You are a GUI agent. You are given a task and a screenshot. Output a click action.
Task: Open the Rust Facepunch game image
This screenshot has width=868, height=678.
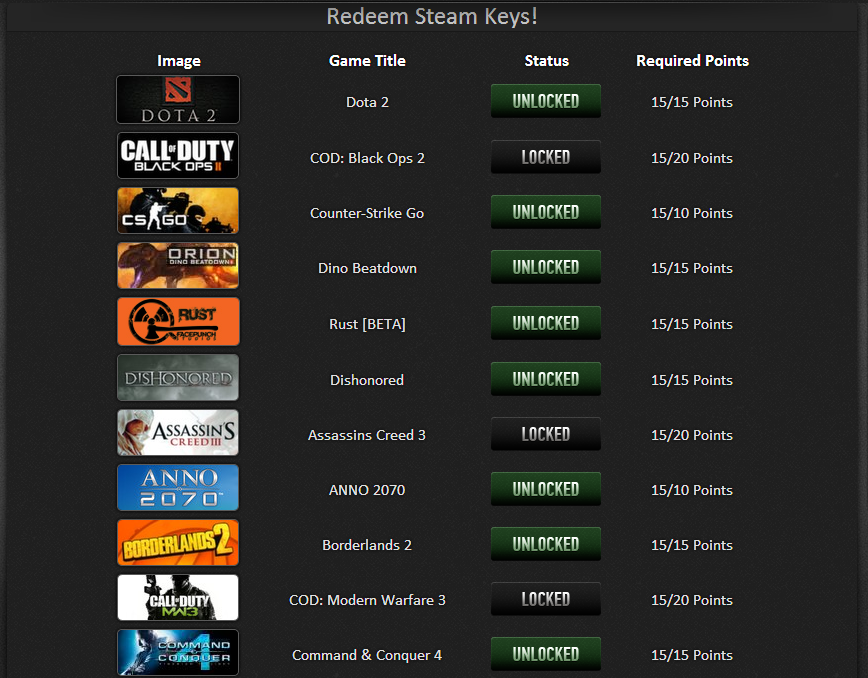pos(178,322)
